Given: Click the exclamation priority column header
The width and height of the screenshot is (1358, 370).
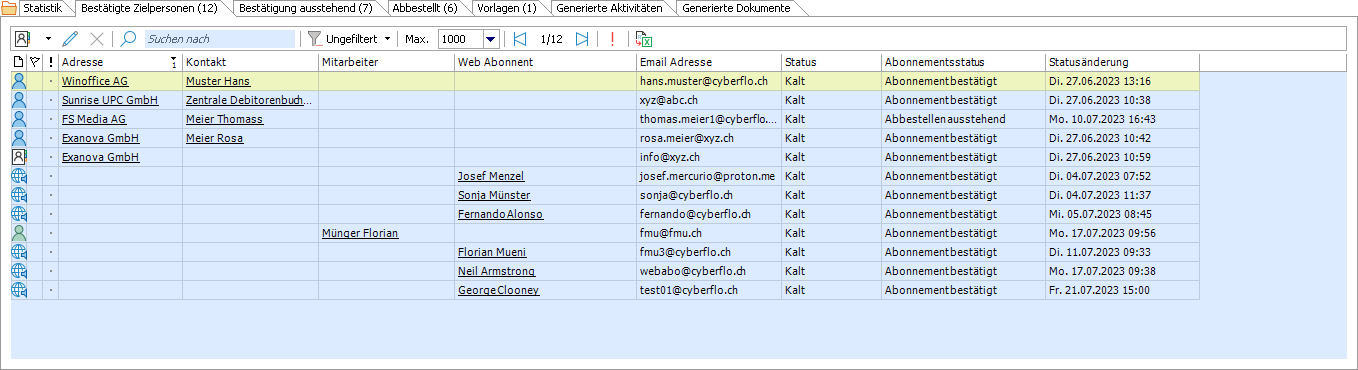Looking at the screenshot, I should [x=50, y=62].
